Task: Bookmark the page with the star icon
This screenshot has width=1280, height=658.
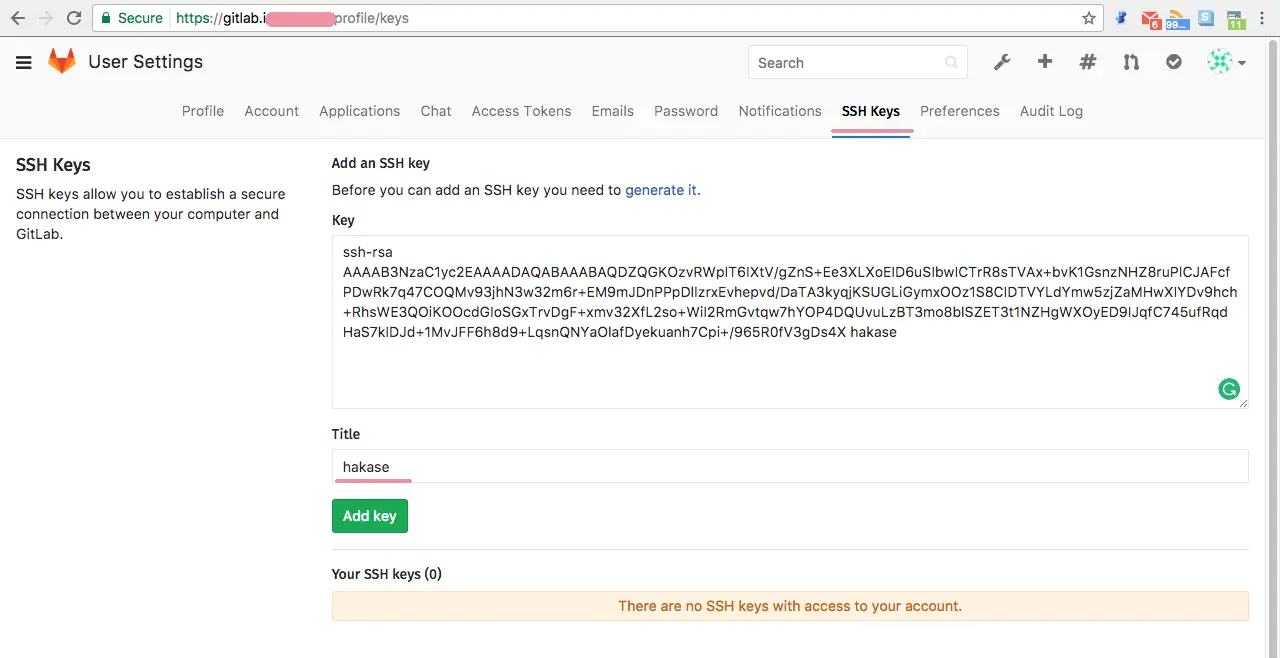Action: click(1089, 18)
